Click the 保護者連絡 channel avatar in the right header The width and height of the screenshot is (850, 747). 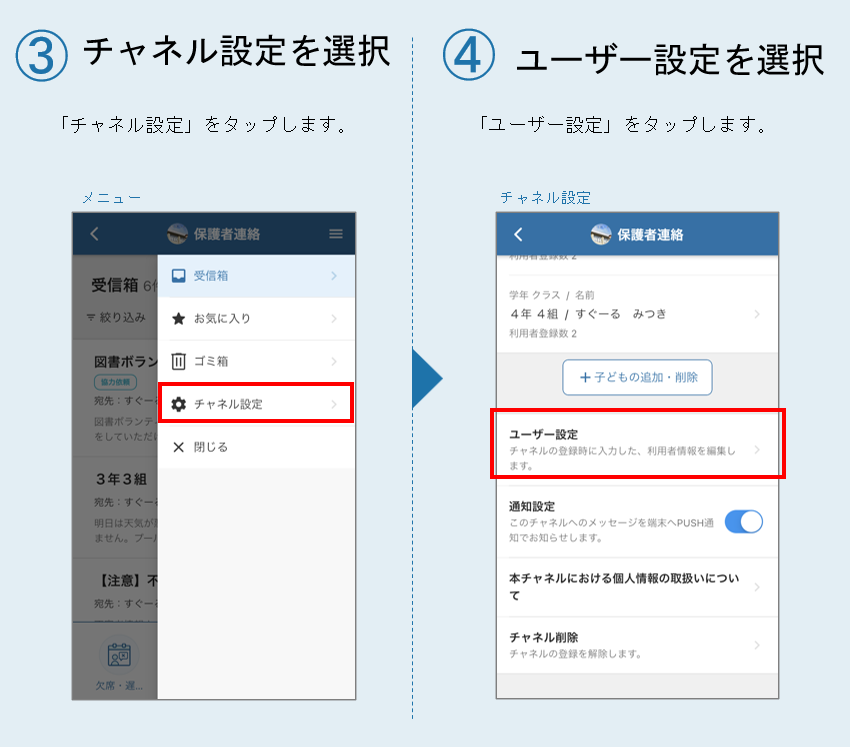pyautogui.click(x=601, y=234)
